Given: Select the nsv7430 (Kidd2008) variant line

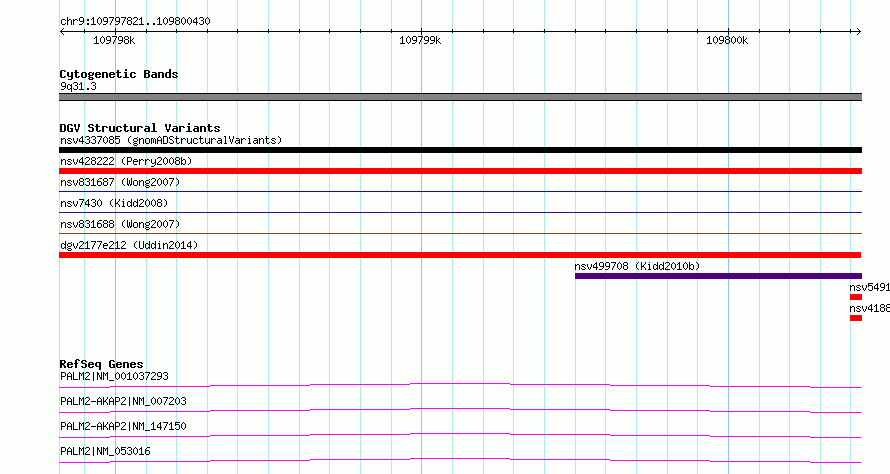Looking at the screenshot, I should click(460, 213).
